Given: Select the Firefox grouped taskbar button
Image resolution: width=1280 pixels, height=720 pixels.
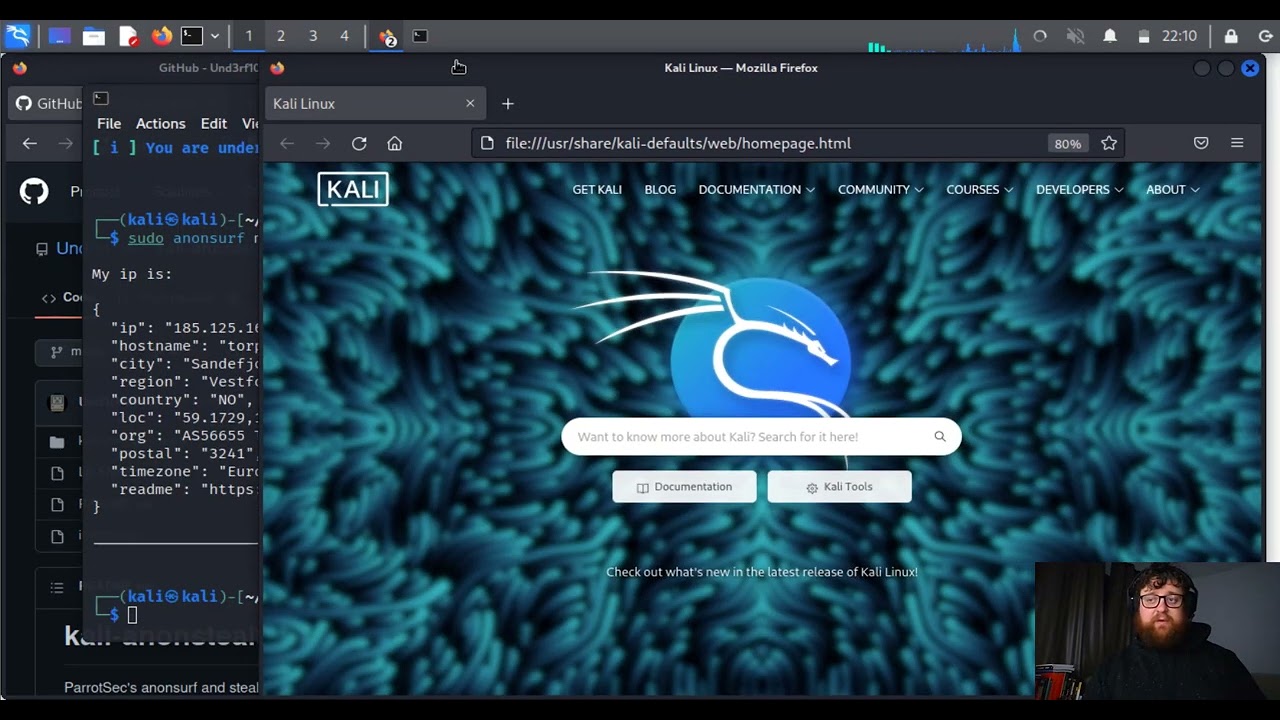Looking at the screenshot, I should [x=387, y=37].
